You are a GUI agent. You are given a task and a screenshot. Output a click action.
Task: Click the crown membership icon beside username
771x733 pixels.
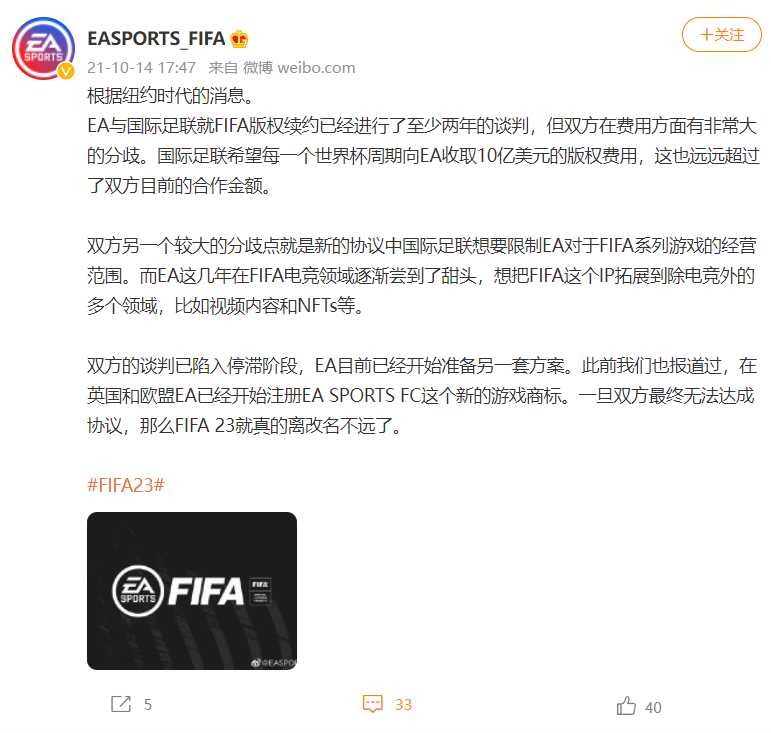239,39
